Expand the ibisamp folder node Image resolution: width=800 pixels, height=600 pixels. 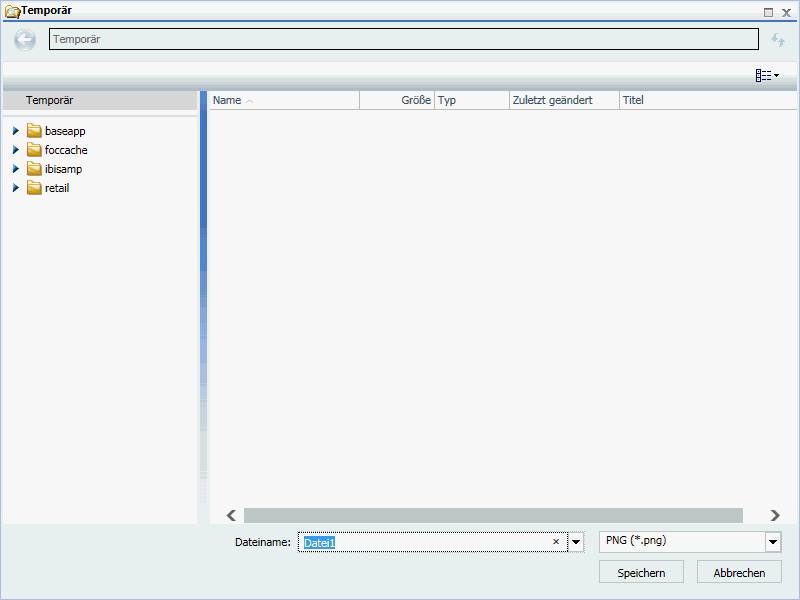[x=16, y=169]
